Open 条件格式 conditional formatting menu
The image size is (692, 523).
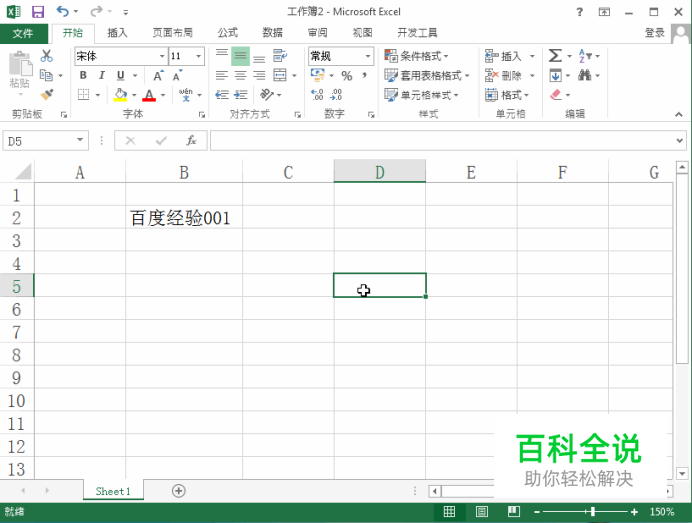click(417, 56)
